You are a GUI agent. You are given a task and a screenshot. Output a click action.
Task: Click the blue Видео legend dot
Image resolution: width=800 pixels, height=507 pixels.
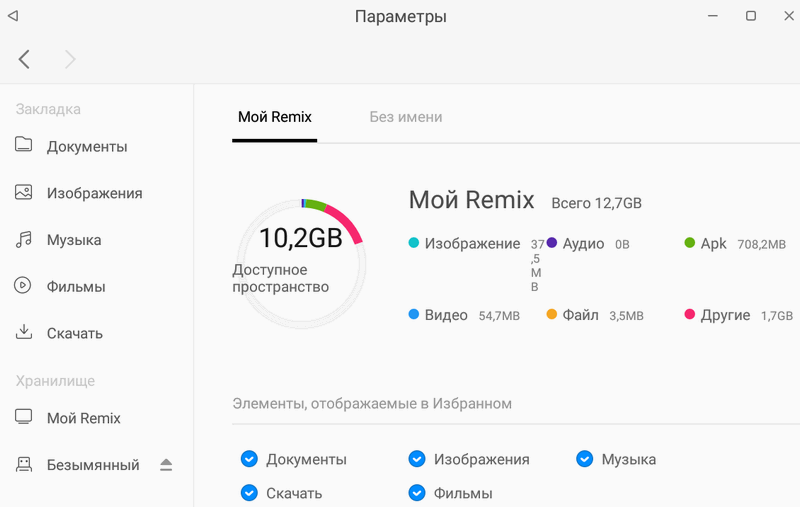pyautogui.click(x=414, y=314)
